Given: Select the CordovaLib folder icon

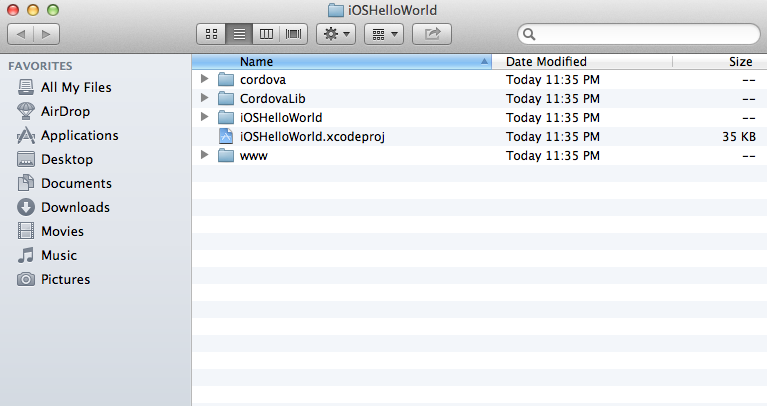Looking at the screenshot, I should (x=226, y=98).
